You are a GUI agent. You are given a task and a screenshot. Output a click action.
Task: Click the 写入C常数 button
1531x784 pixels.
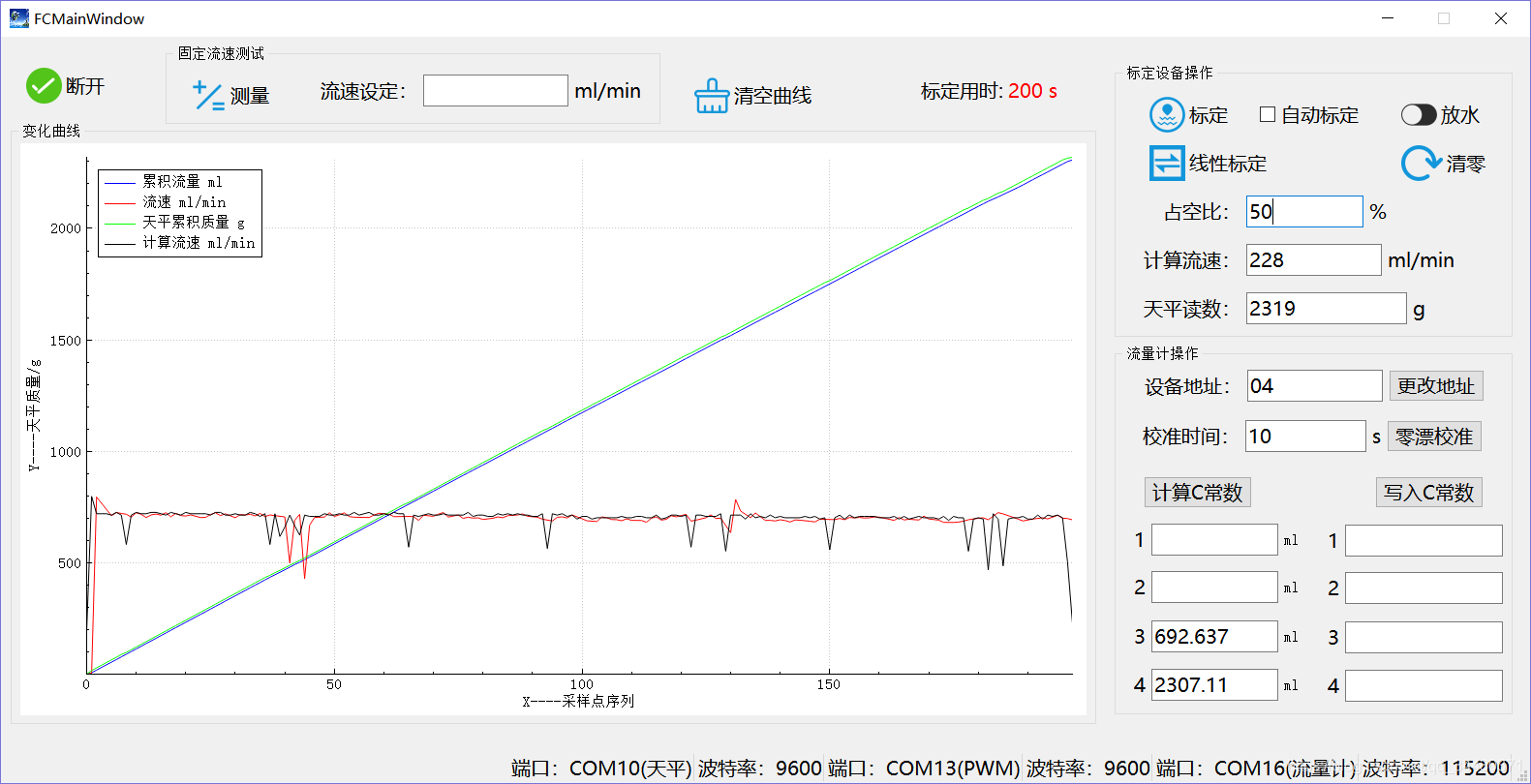(x=1428, y=493)
